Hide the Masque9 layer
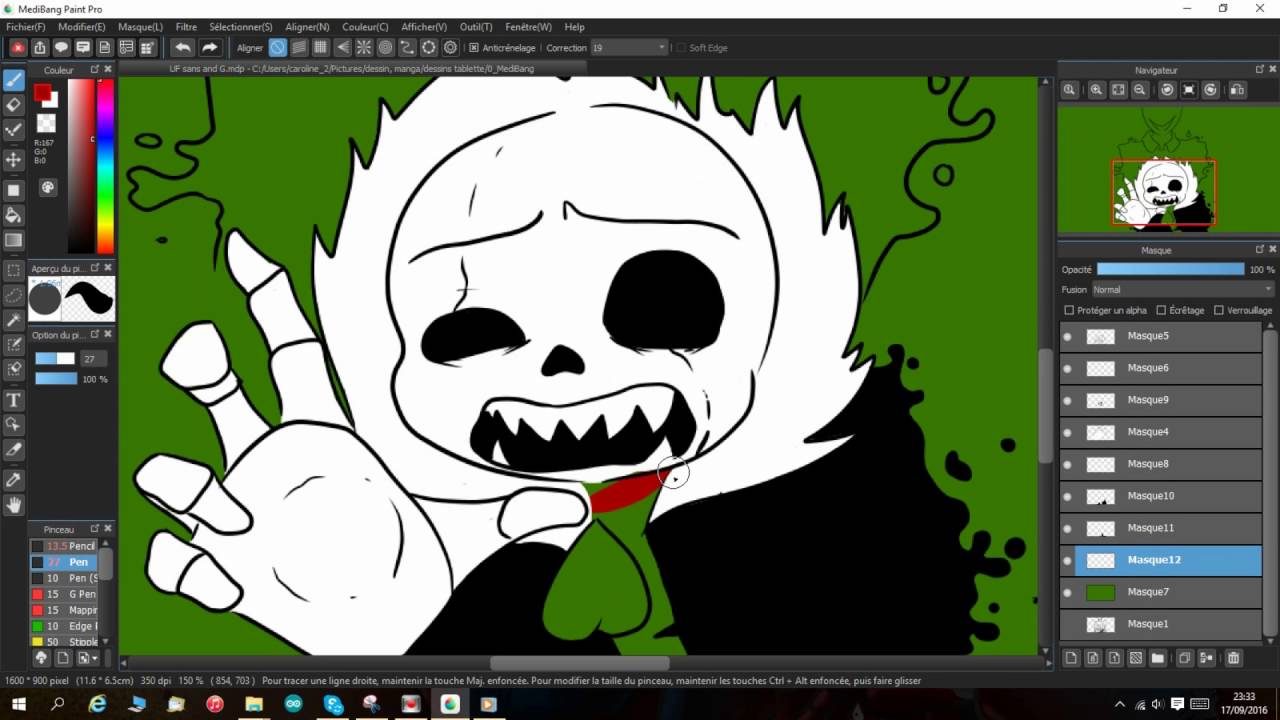This screenshot has height=720, width=1280. pyautogui.click(x=1067, y=401)
